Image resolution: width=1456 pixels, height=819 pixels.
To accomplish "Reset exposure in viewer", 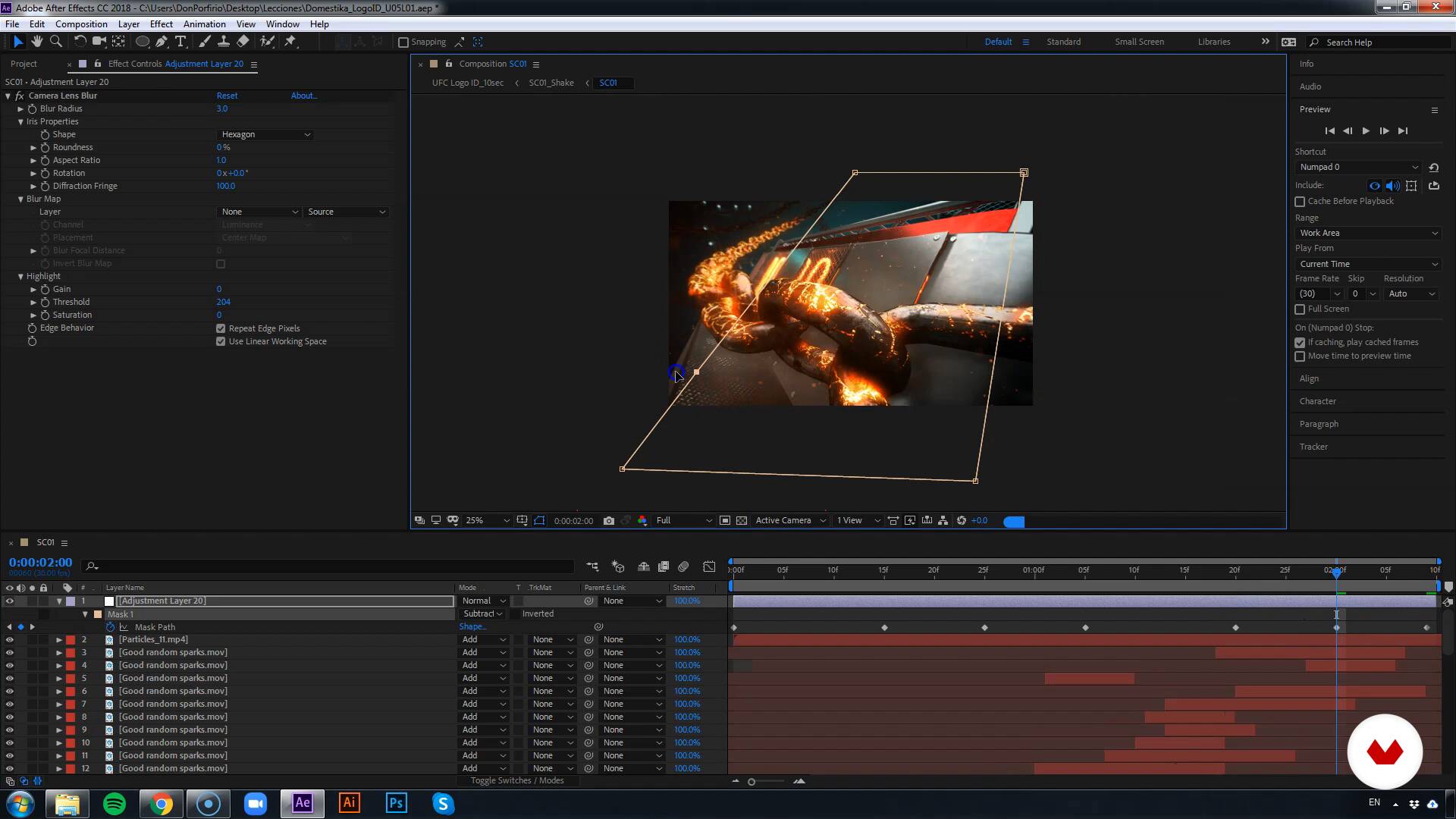I will [962, 521].
